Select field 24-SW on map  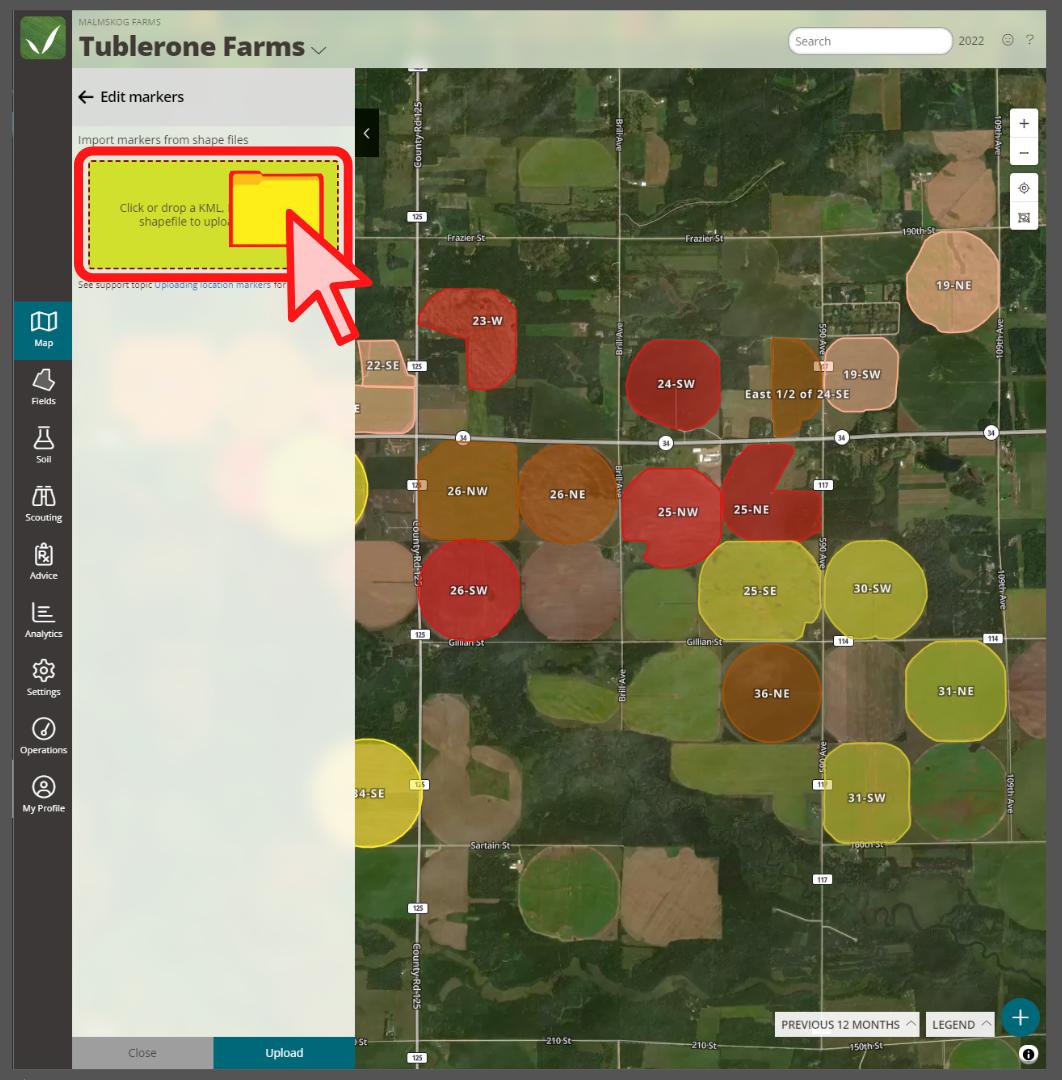[x=675, y=384]
